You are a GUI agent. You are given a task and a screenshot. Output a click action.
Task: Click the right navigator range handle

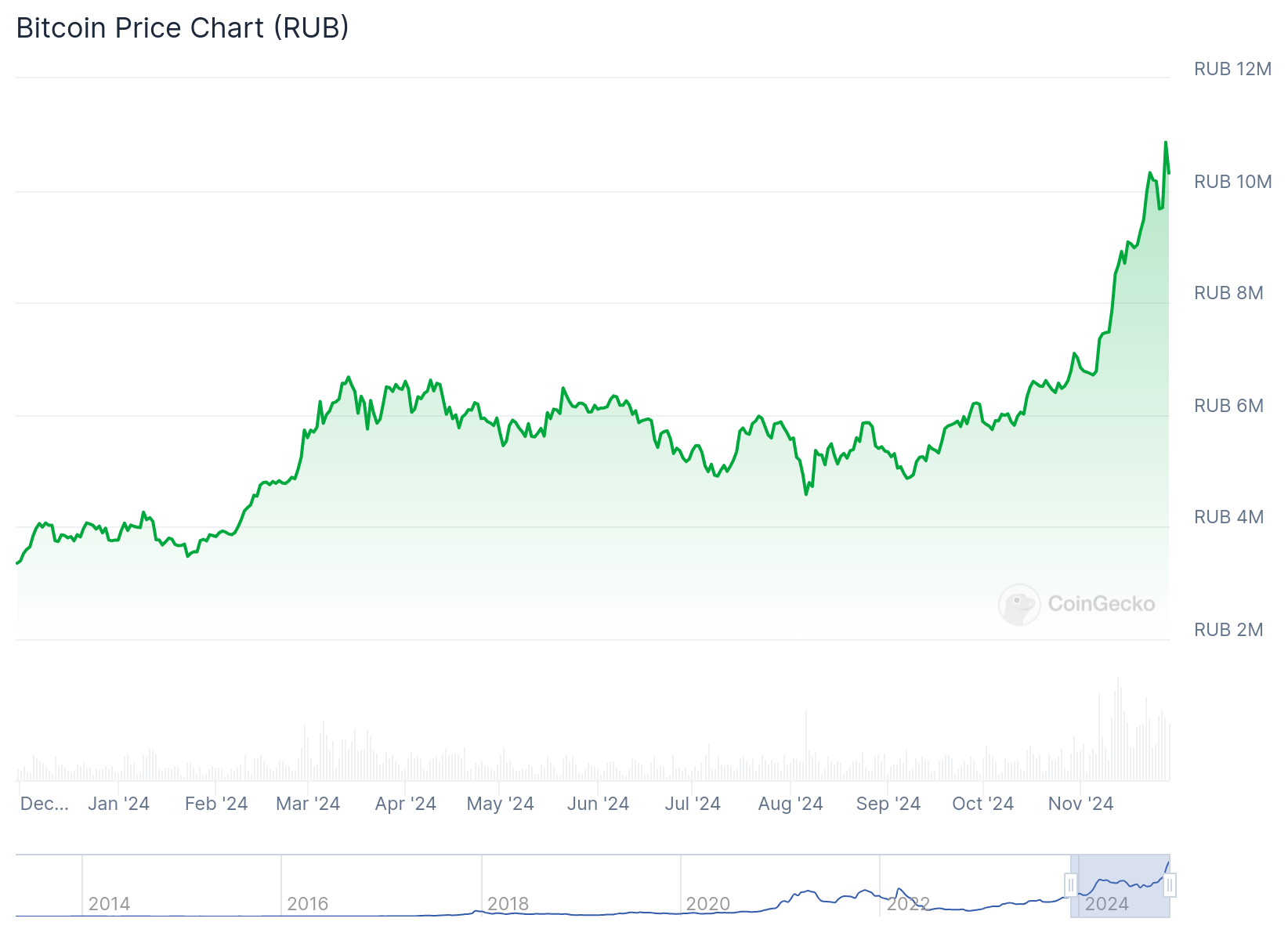pos(1169,886)
